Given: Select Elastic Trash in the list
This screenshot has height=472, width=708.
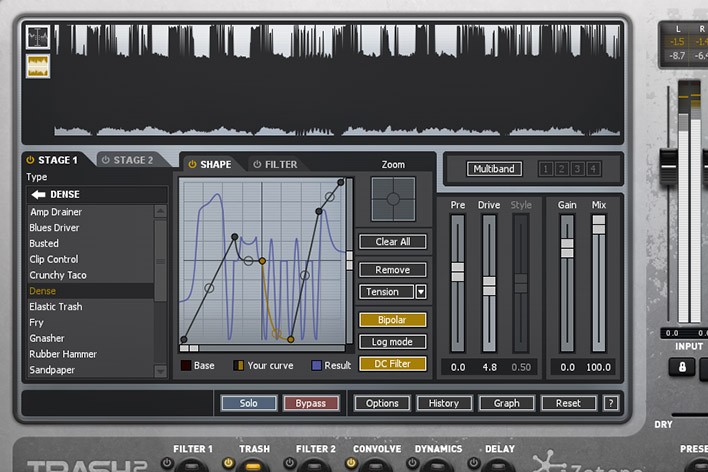Looking at the screenshot, I should 90,307.
